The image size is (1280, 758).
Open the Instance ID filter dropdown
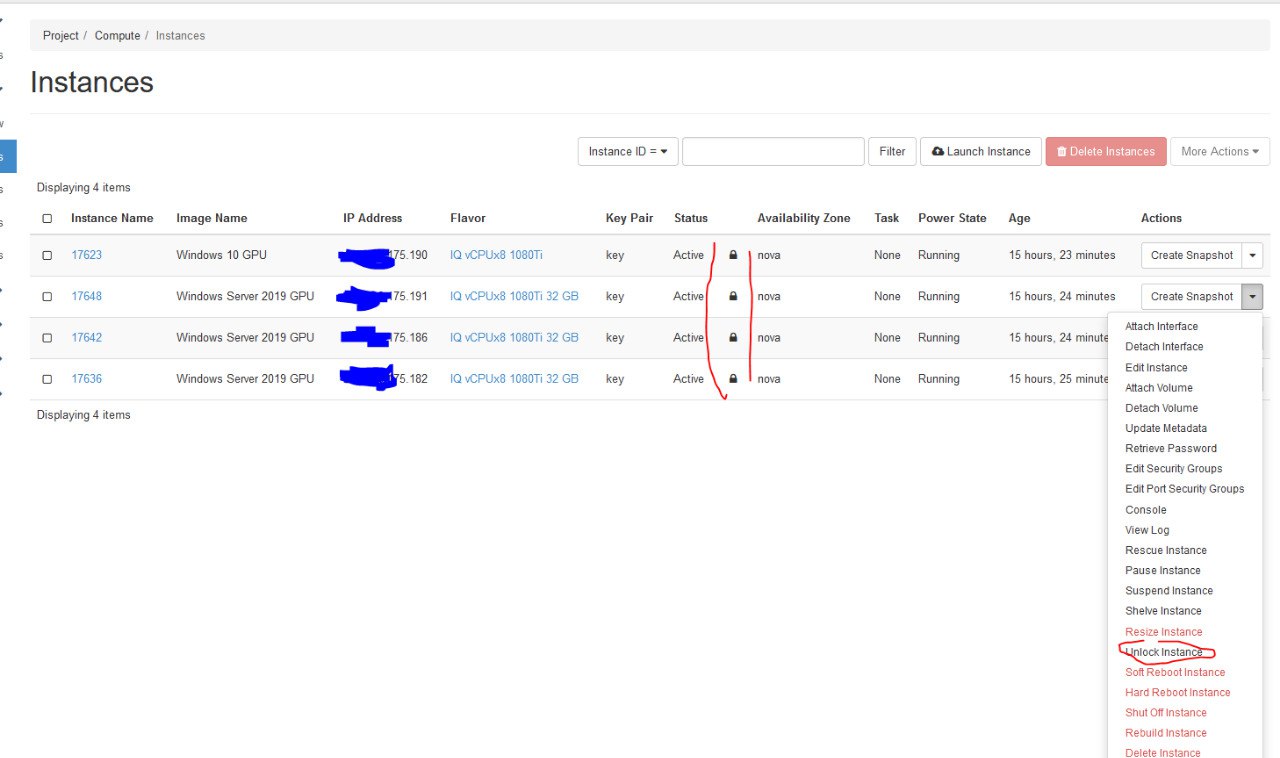coord(628,152)
